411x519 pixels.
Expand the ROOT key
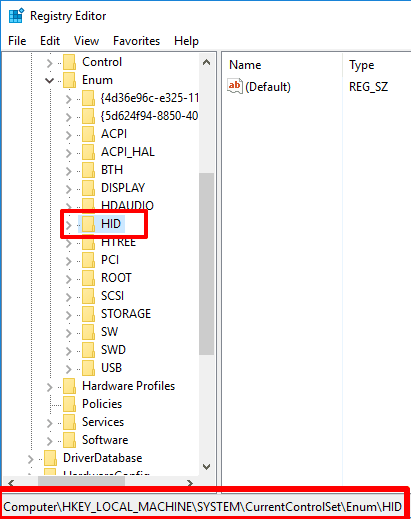coord(69,278)
